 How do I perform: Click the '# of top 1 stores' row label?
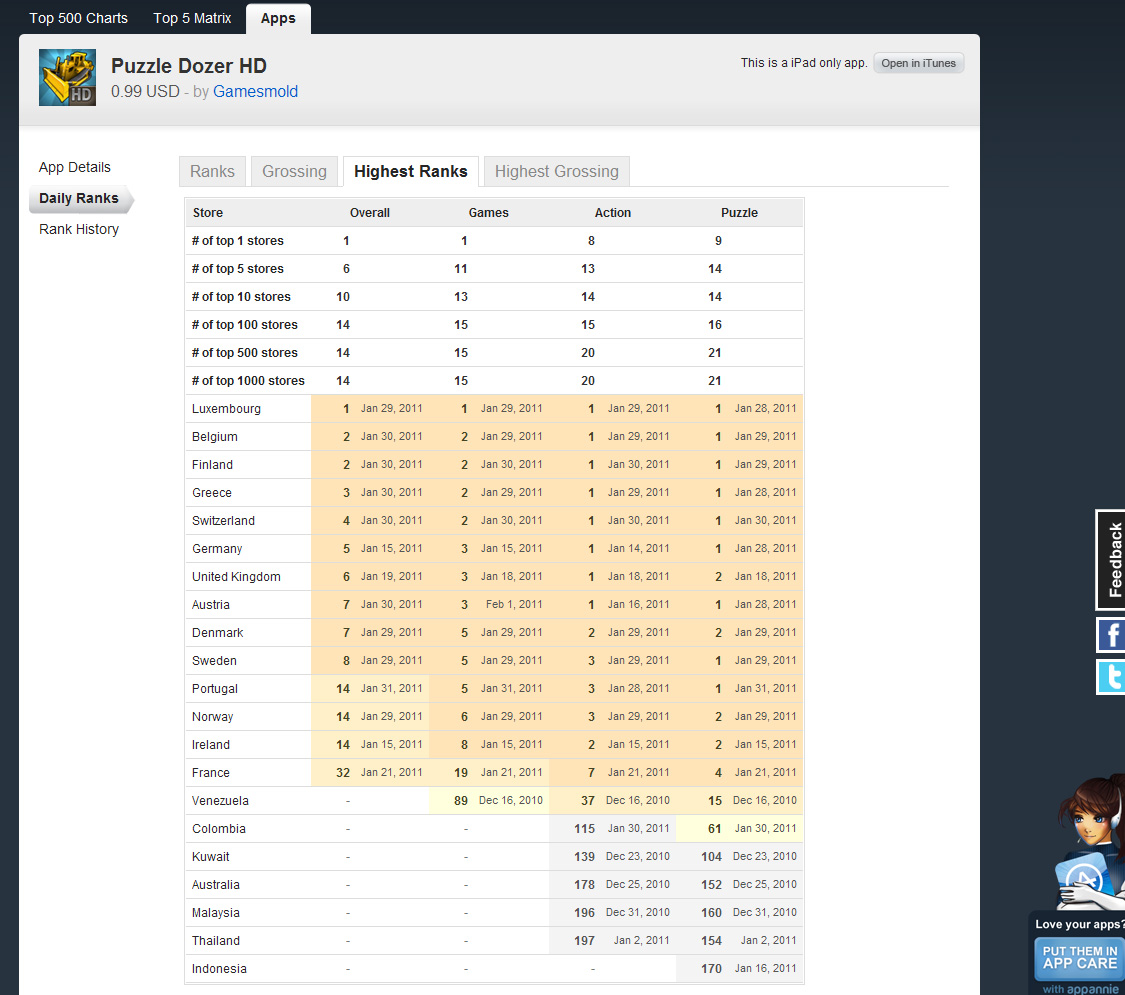click(237, 241)
